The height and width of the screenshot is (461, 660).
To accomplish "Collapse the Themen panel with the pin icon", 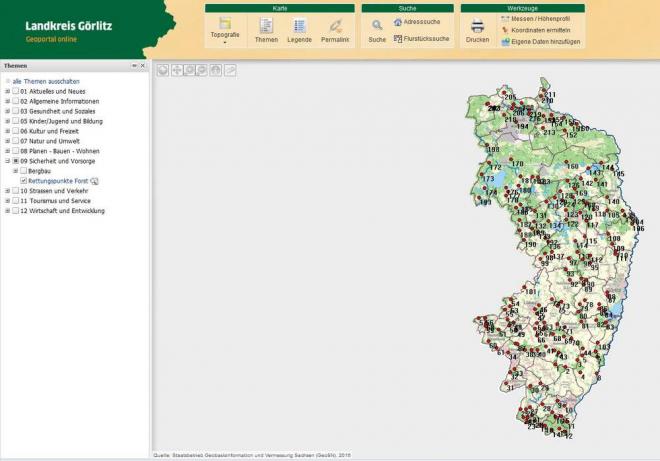I will [134, 66].
